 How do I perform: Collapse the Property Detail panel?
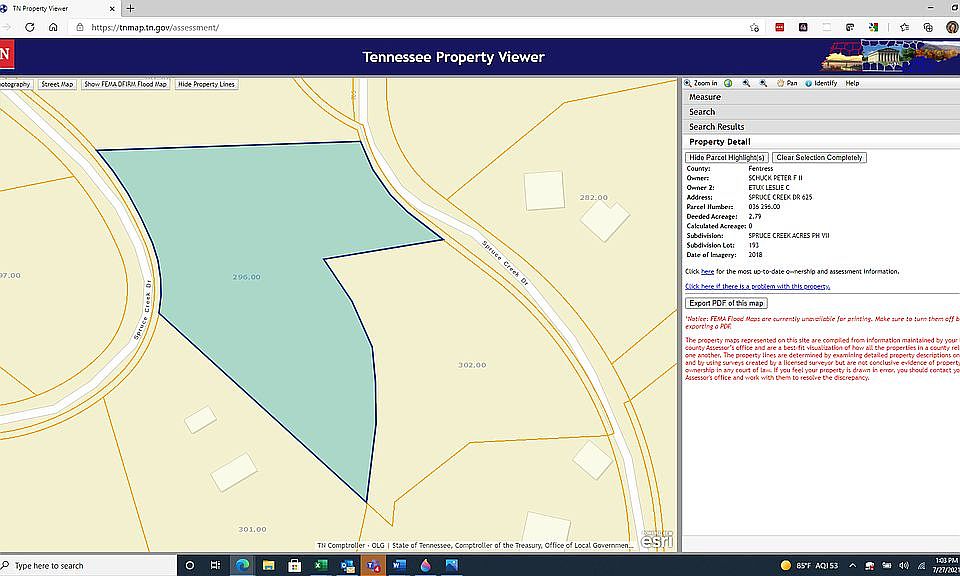821,141
